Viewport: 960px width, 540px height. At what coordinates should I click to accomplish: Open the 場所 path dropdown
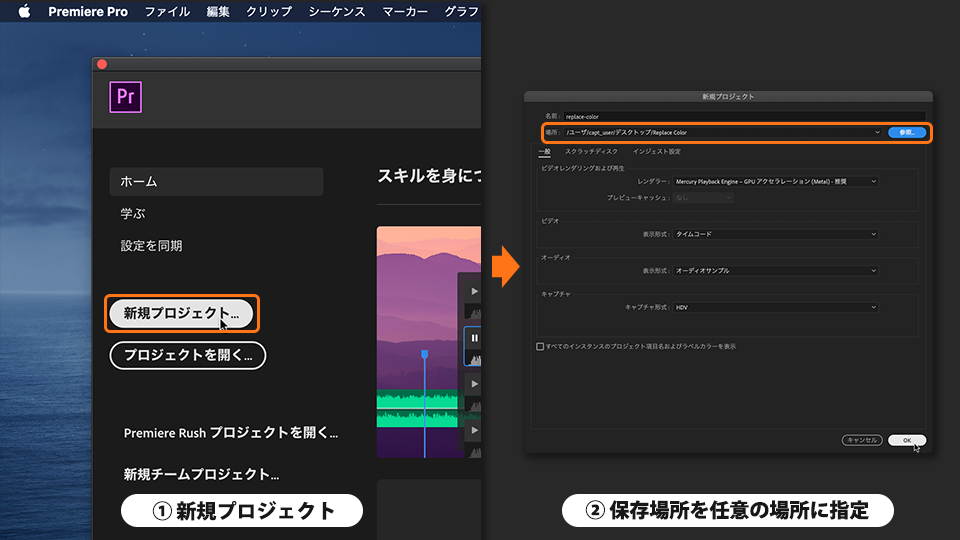723,132
